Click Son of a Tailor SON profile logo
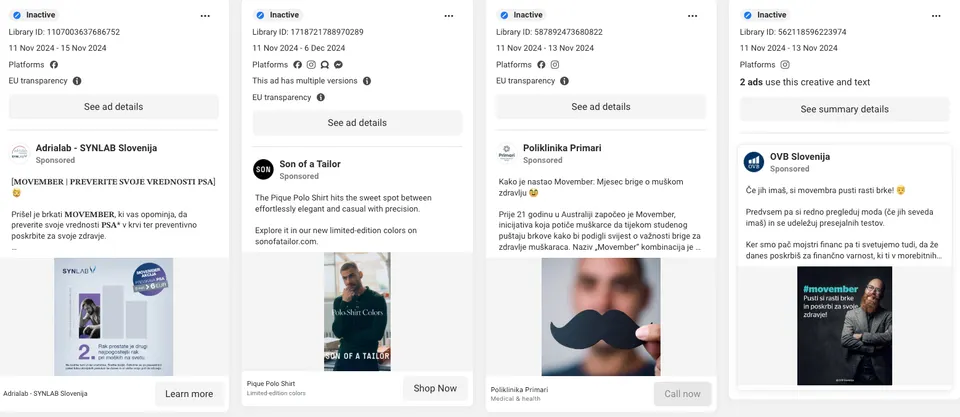960x417 pixels. click(x=263, y=170)
